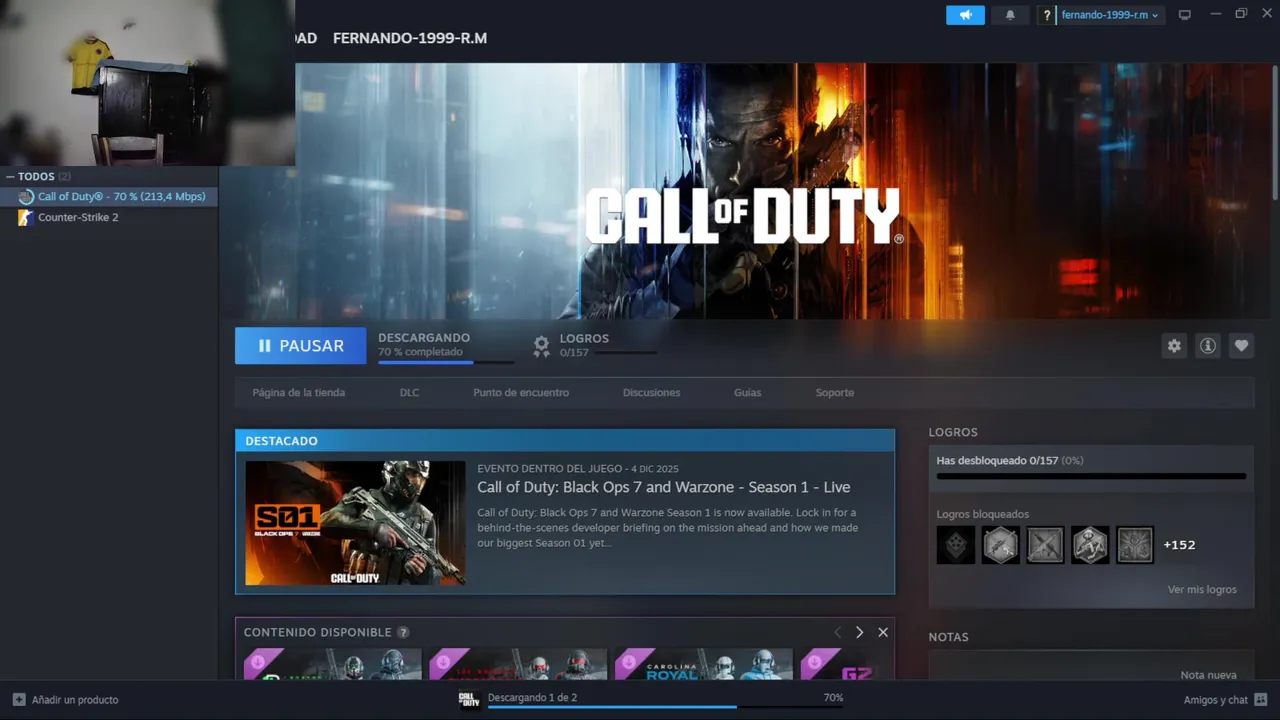This screenshot has height=720, width=1280.
Task: Pause the Call of Duty download
Action: (x=300, y=346)
